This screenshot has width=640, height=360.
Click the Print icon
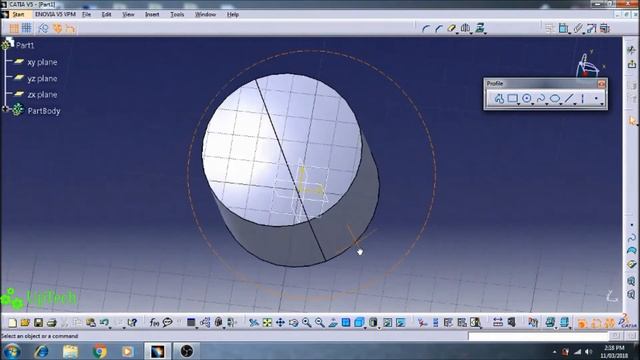tap(51, 323)
